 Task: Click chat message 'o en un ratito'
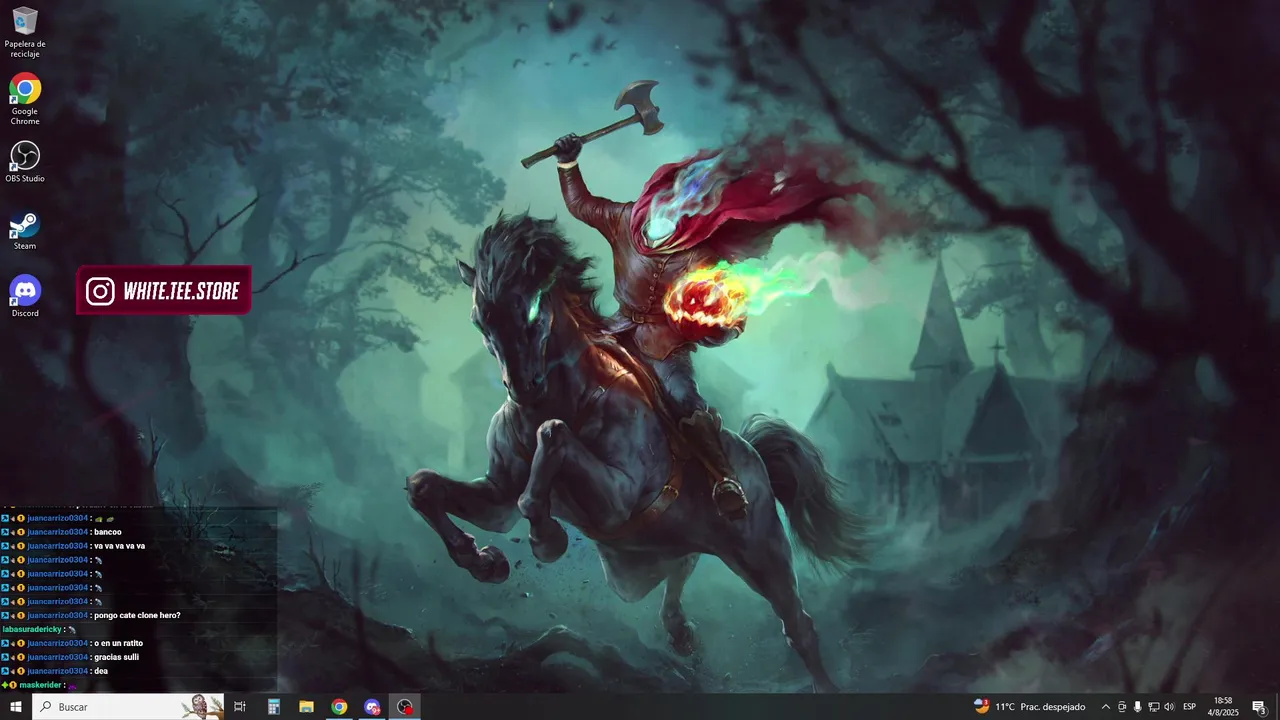119,643
